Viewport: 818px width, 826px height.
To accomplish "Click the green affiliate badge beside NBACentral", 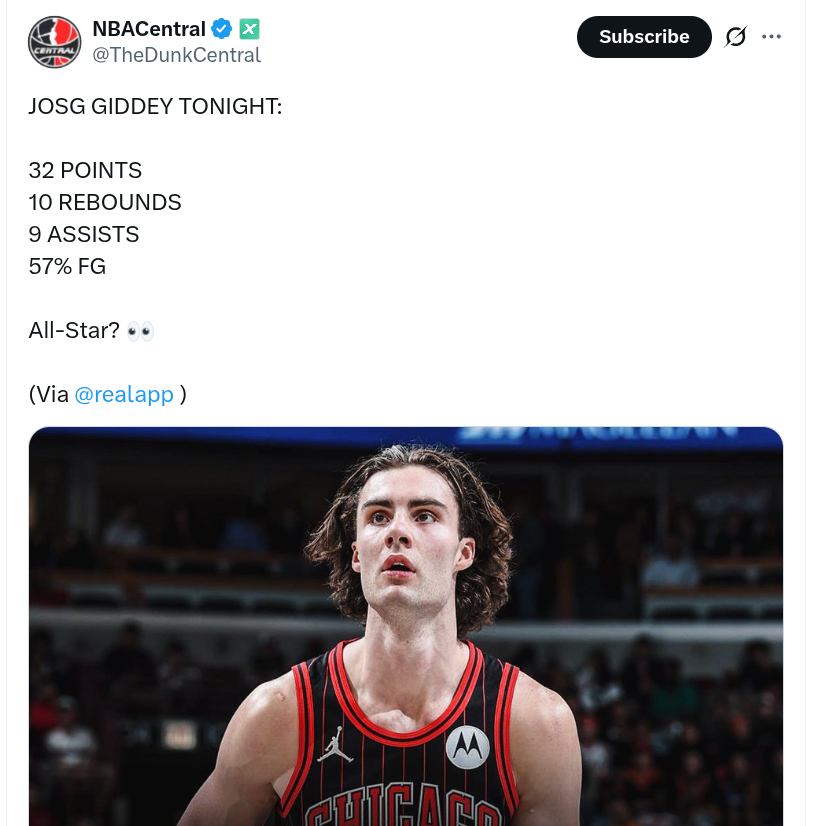I will (249, 29).
